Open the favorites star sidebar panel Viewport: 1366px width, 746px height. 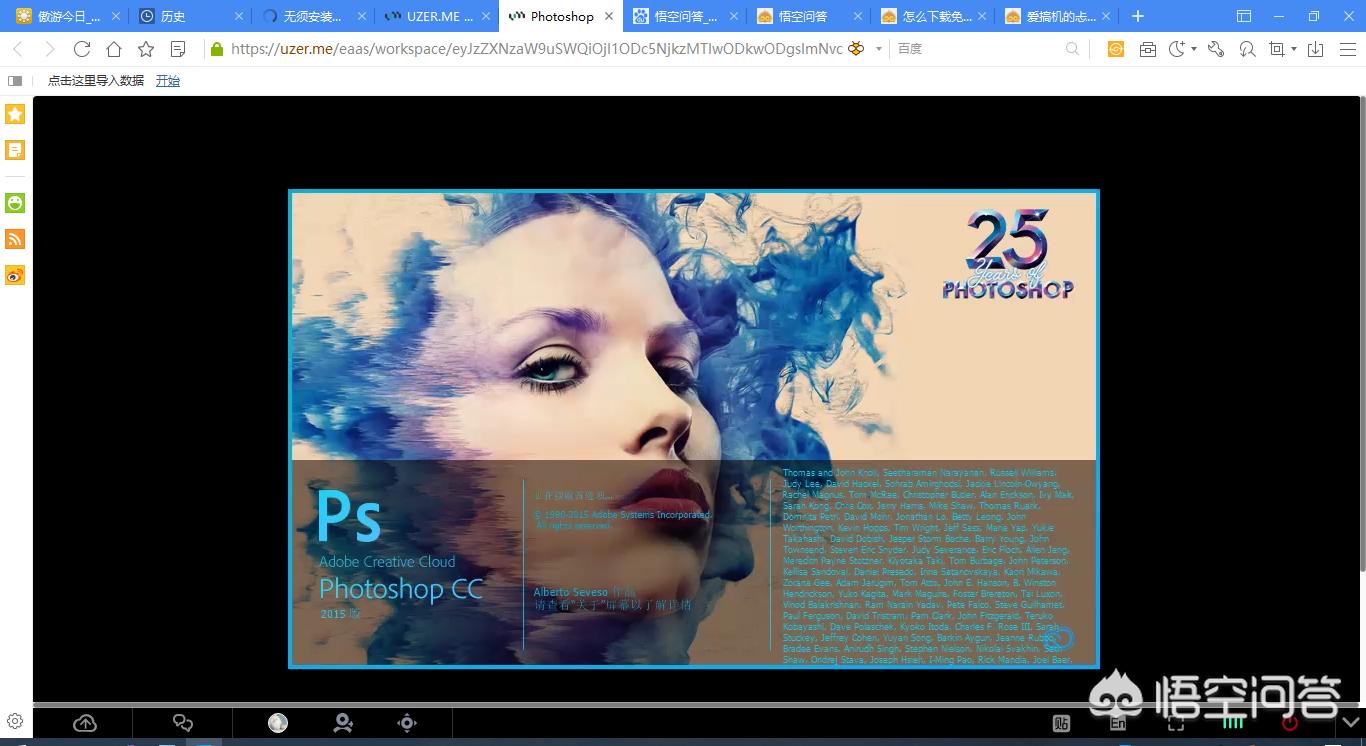pos(15,114)
